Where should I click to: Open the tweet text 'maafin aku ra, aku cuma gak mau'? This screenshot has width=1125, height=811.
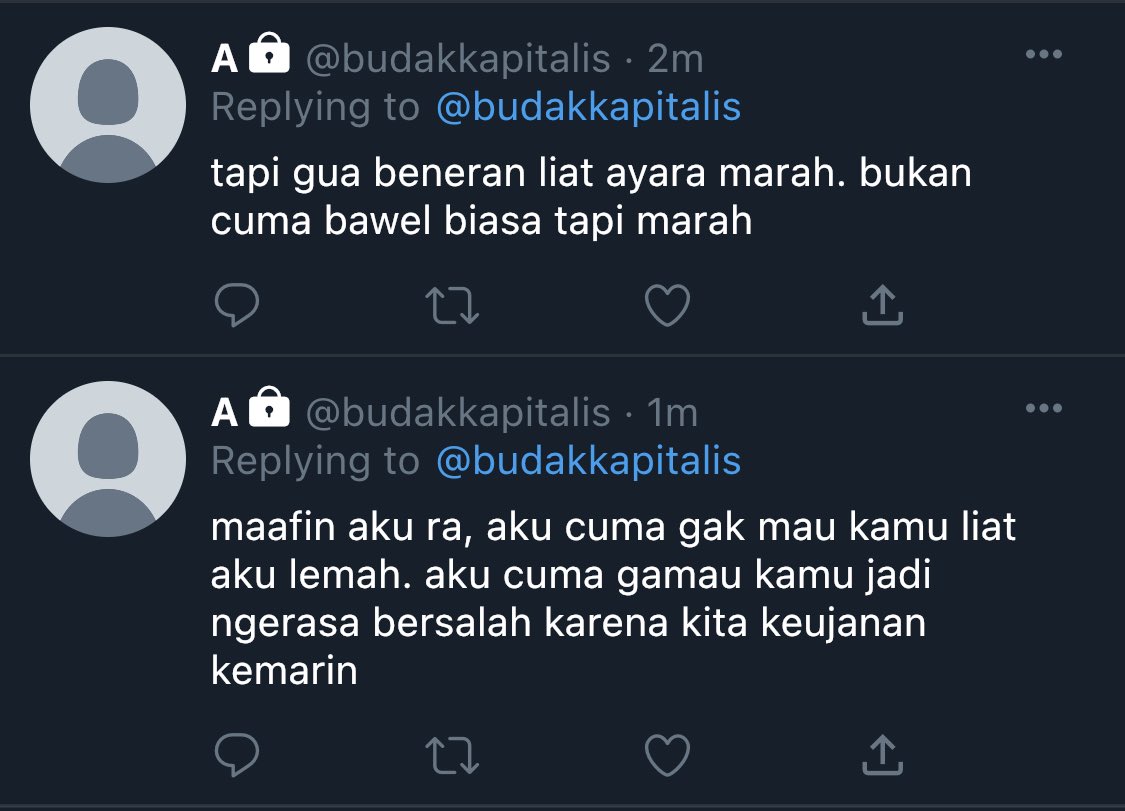pyautogui.click(x=524, y=528)
